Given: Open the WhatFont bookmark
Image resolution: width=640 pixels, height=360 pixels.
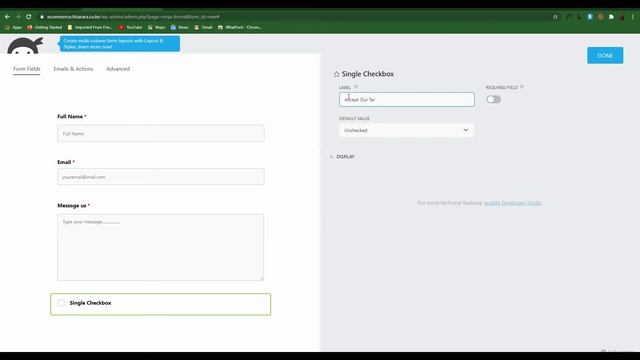Looking at the screenshot, I should click(240, 27).
